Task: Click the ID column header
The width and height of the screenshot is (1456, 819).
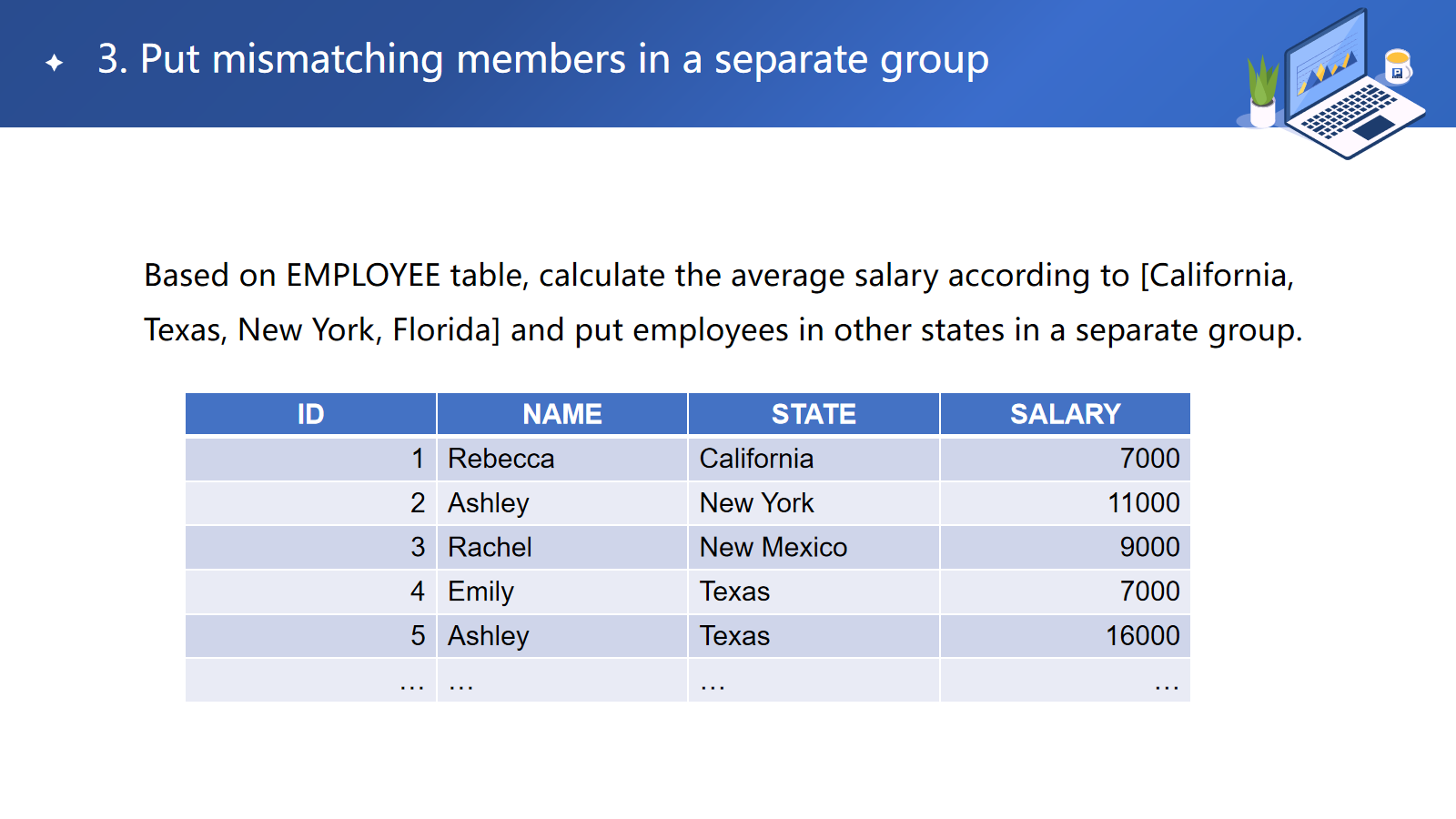Action: pos(310,414)
